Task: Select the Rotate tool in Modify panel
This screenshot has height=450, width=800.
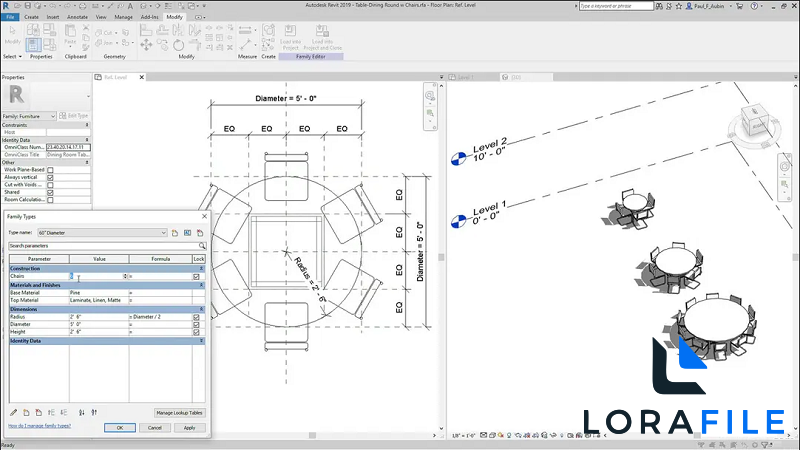Action: point(178,45)
